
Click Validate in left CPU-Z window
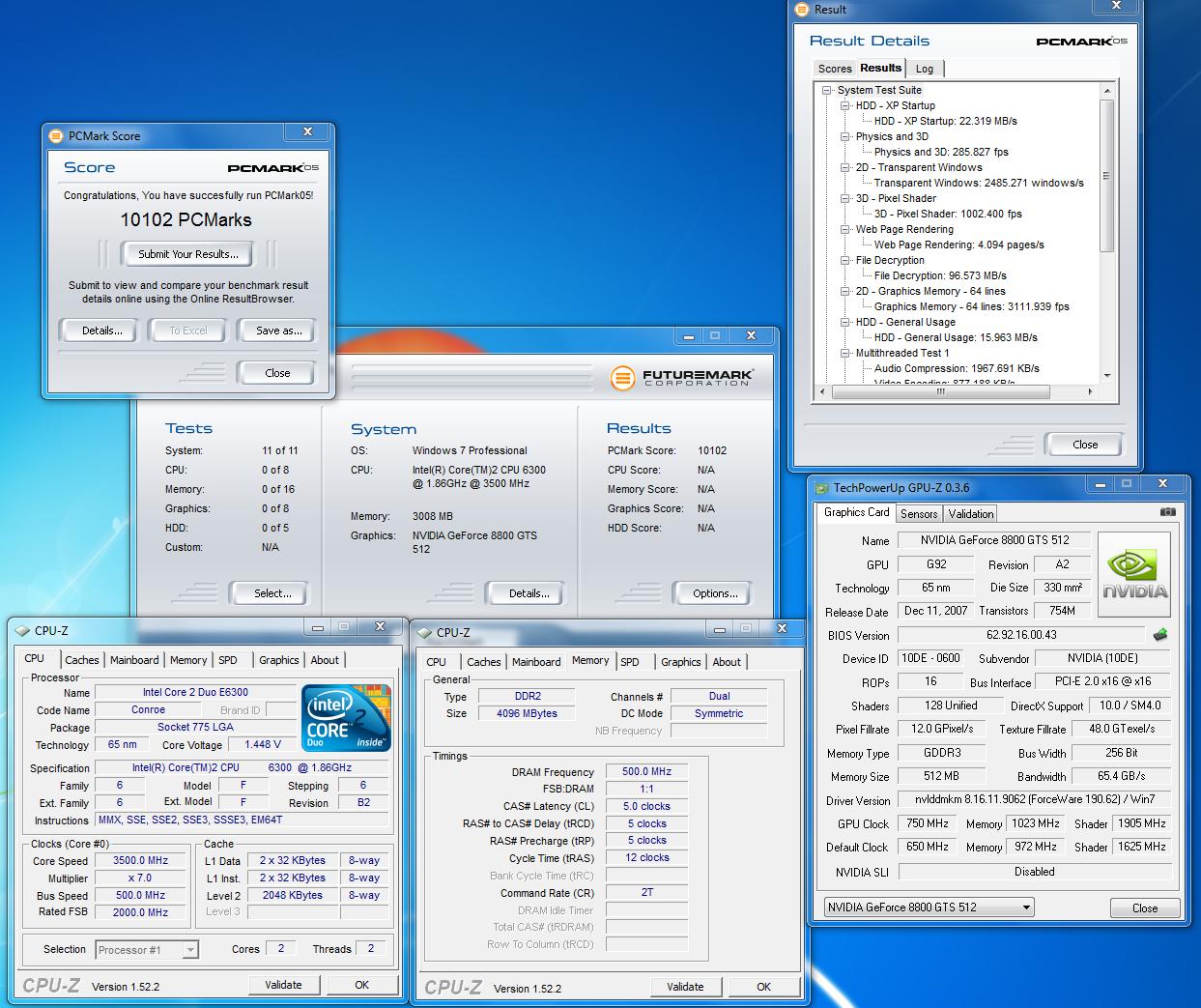[283, 985]
